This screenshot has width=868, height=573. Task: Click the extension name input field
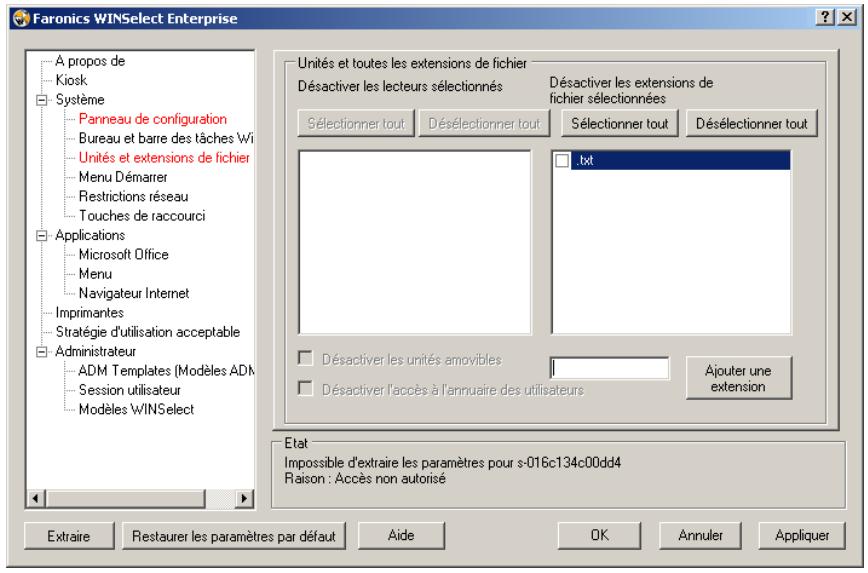pos(609,368)
